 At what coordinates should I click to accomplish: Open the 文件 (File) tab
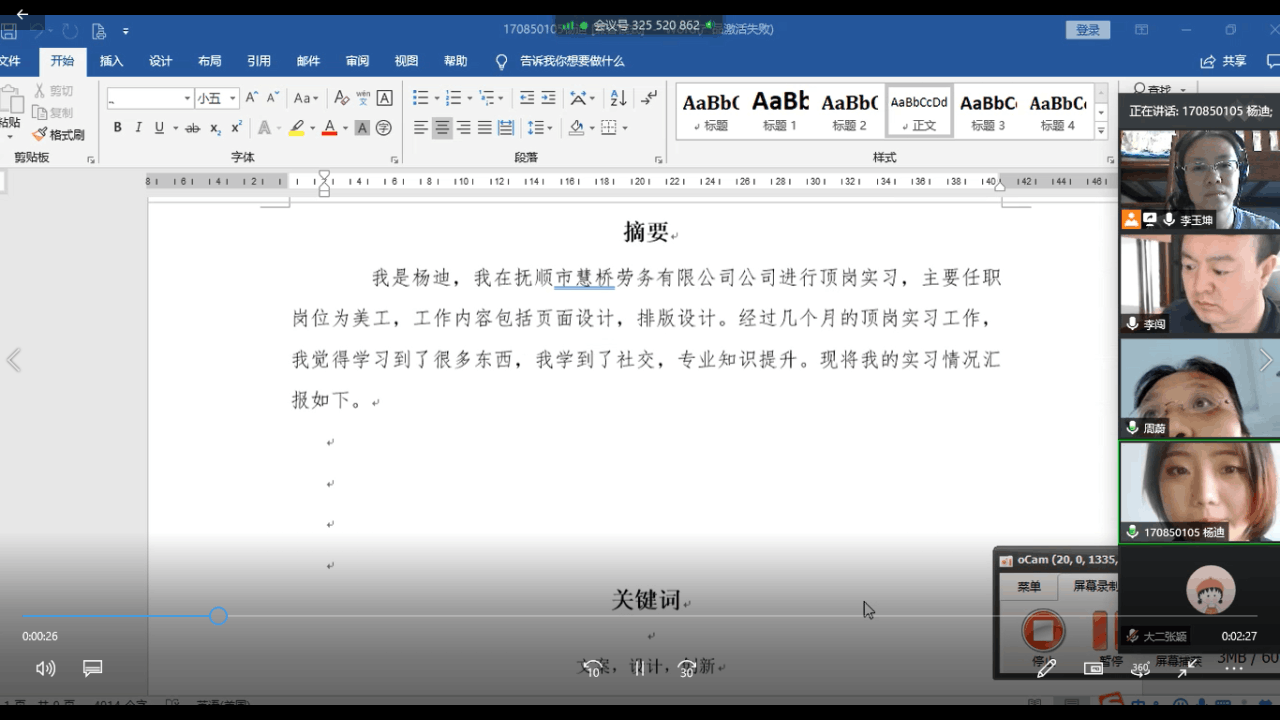[x=9, y=61]
